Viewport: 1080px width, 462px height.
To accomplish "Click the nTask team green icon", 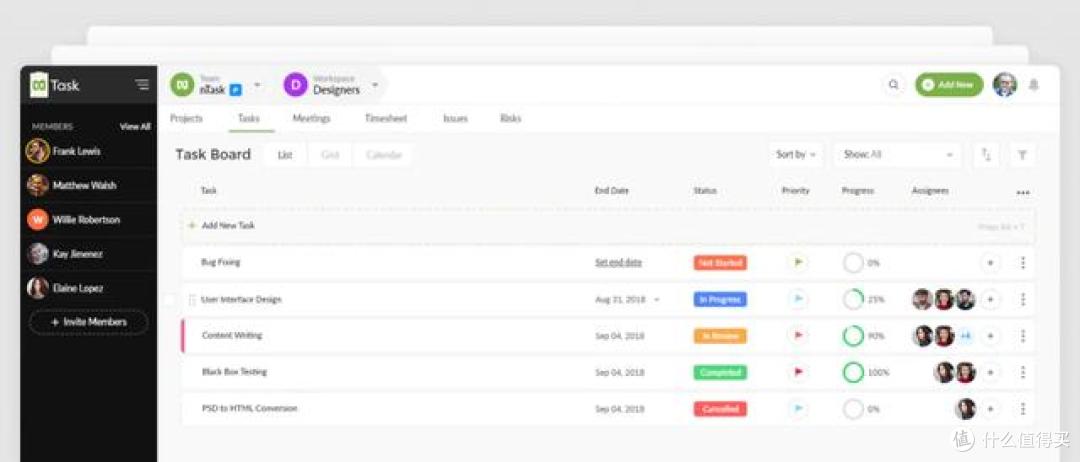I will pos(183,85).
